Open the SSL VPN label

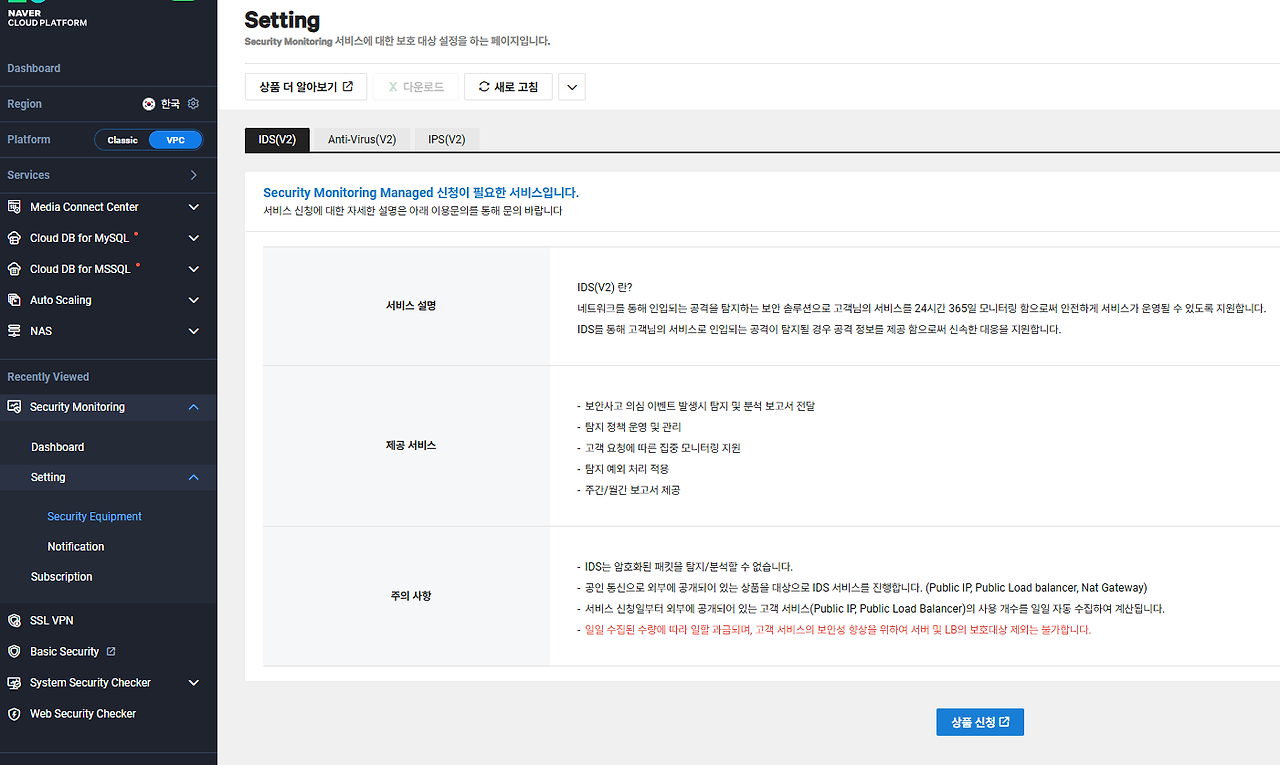[x=52, y=621]
